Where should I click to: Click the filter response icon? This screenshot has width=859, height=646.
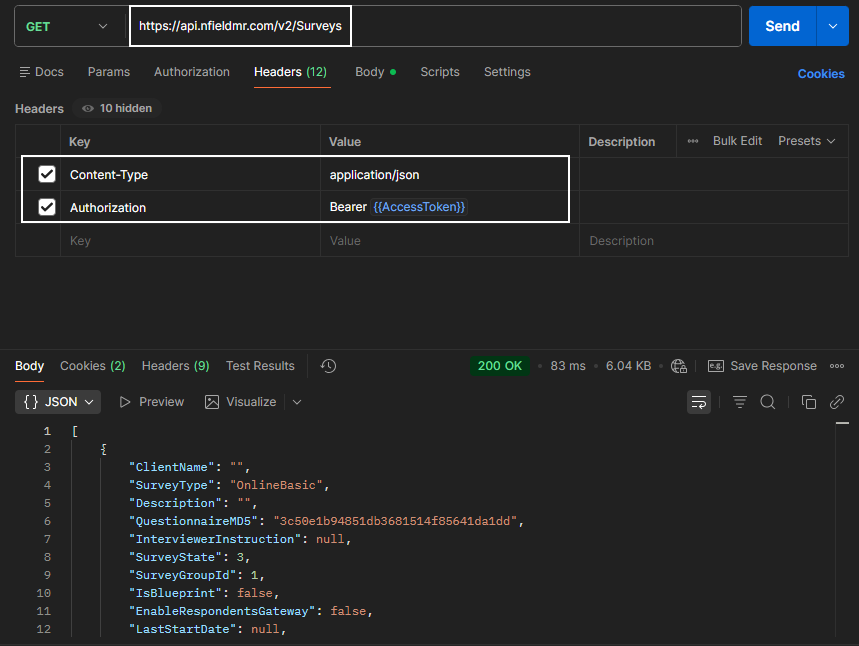point(740,402)
